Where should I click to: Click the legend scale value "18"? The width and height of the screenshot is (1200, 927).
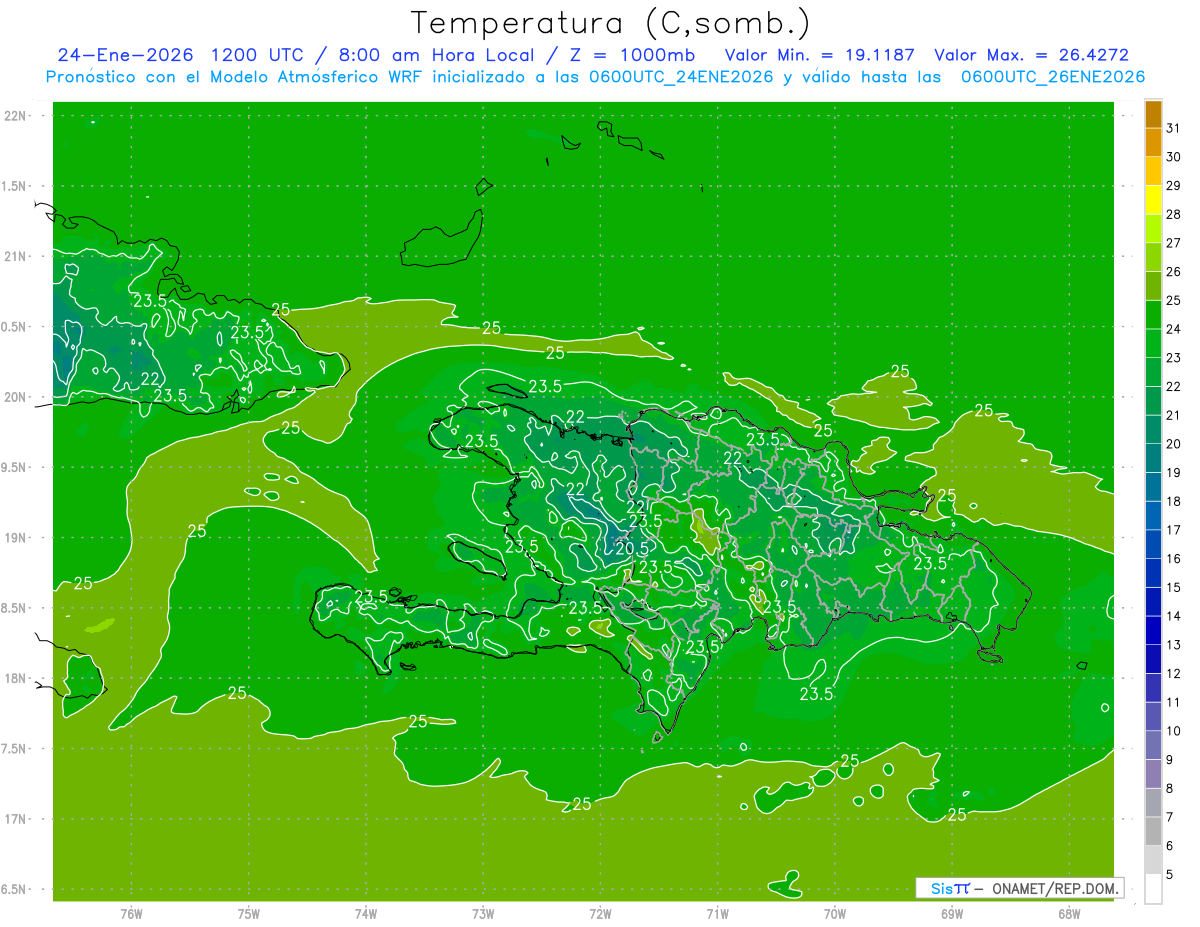(1174, 502)
